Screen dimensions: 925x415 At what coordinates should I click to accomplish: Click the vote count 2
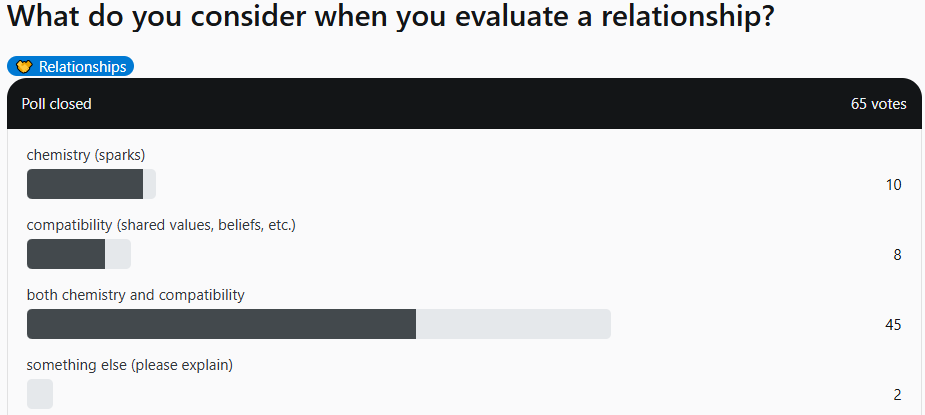(897, 395)
